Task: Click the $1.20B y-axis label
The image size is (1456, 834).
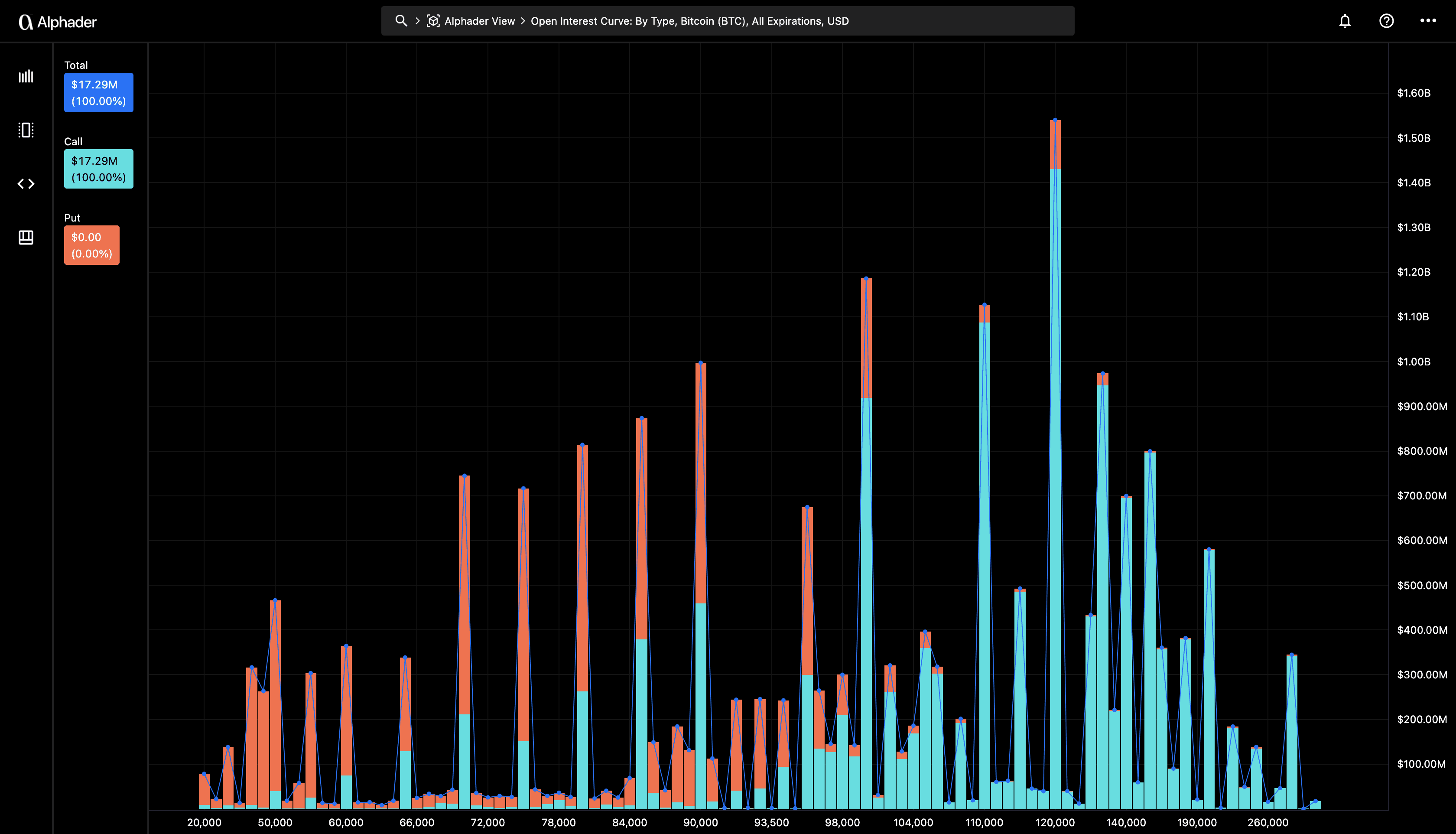Action: [1414, 272]
